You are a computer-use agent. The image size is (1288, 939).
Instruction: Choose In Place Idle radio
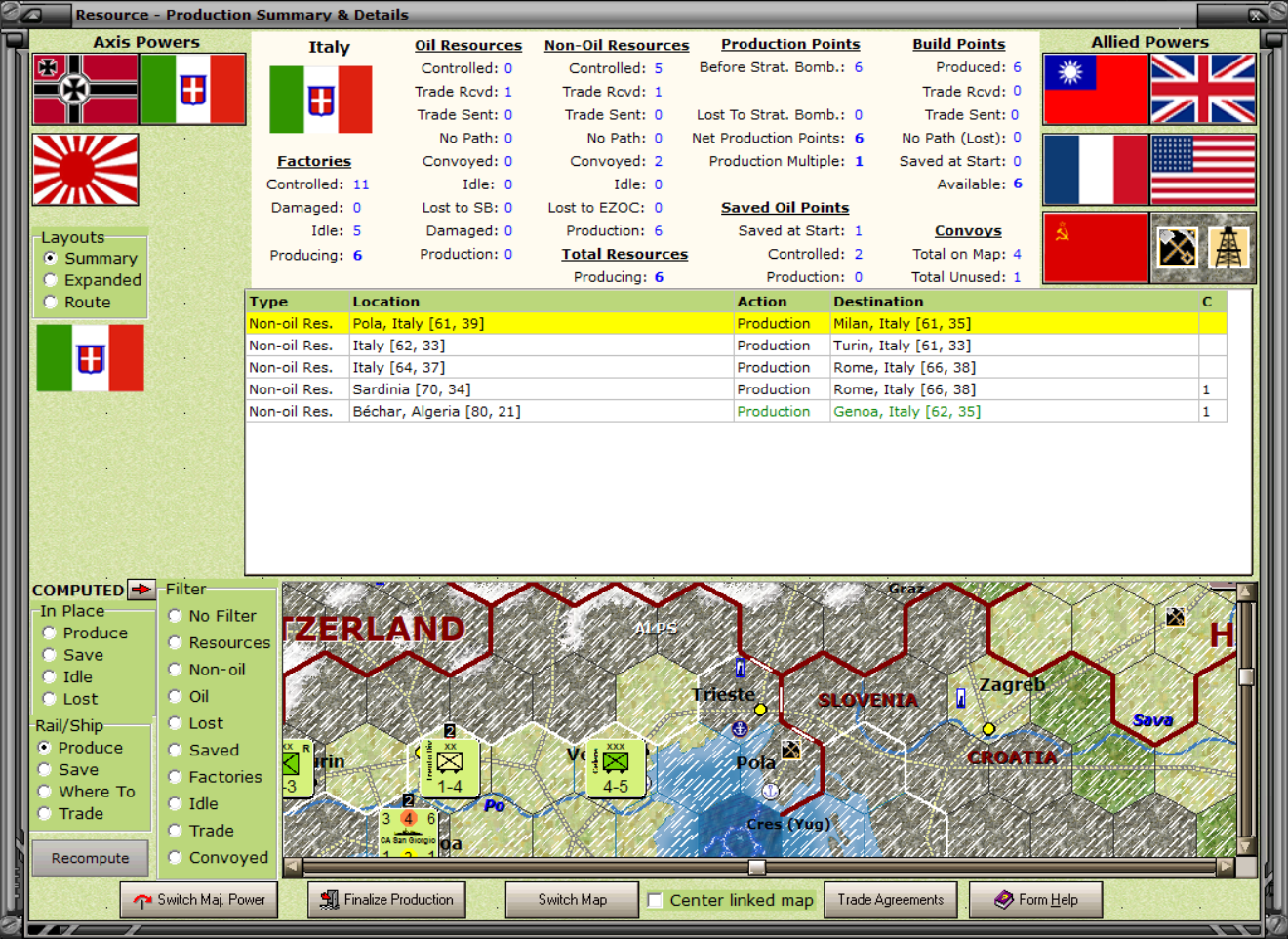pyautogui.click(x=49, y=677)
